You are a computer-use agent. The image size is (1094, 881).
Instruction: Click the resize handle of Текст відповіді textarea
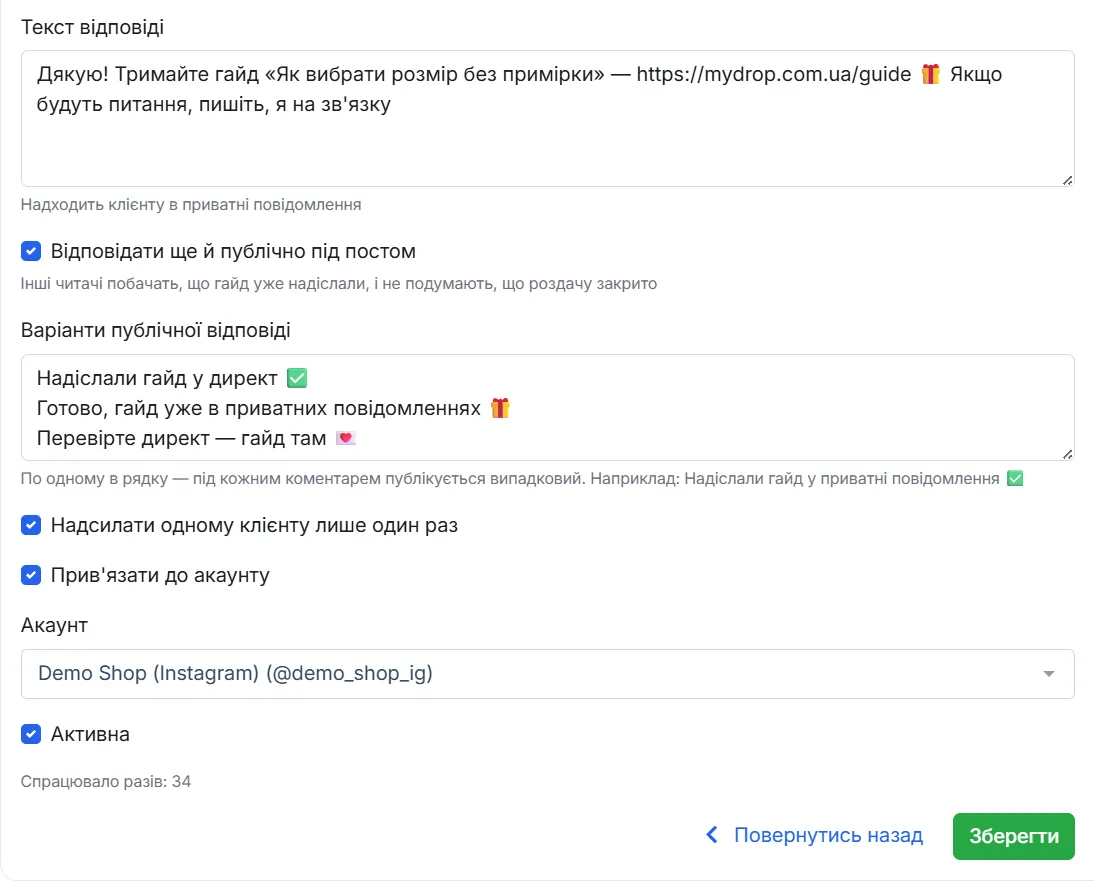click(1067, 181)
